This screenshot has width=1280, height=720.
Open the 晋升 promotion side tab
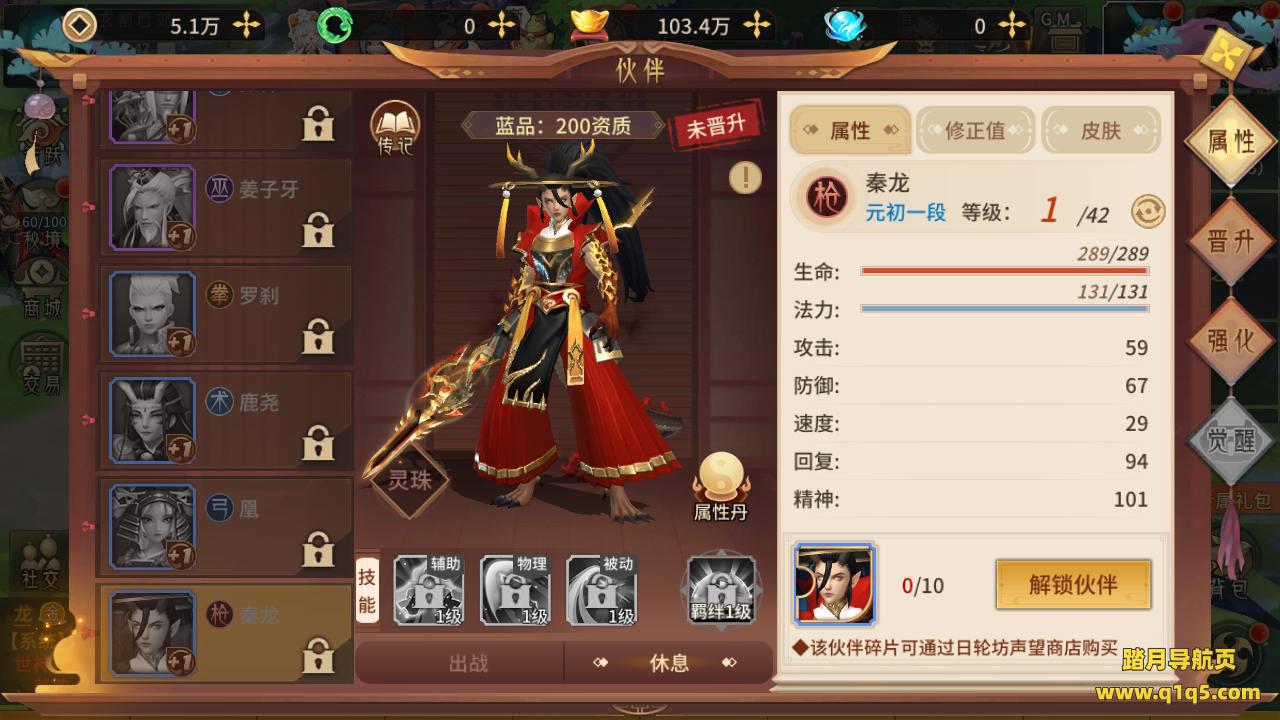click(1231, 243)
